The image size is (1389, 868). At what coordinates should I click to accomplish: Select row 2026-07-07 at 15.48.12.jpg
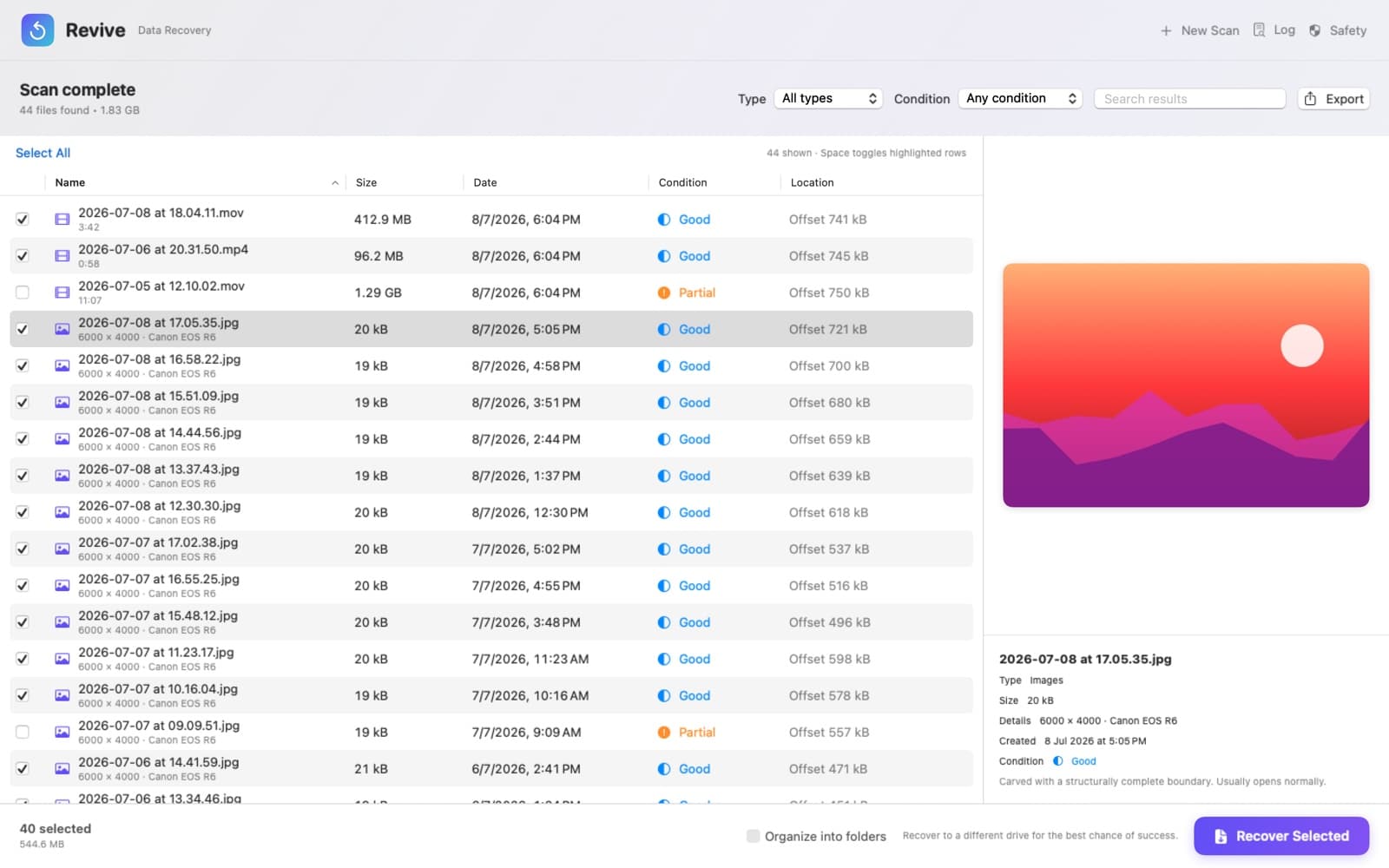(x=491, y=622)
